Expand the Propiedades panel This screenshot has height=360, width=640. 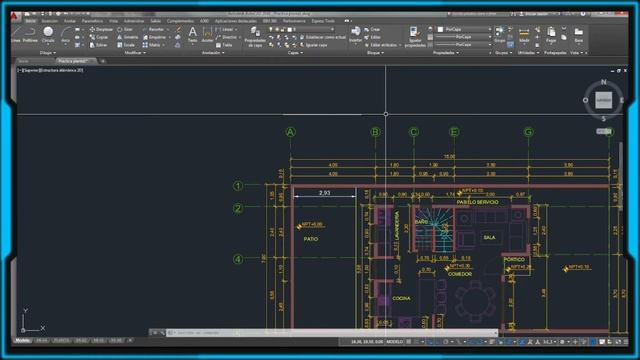point(445,53)
